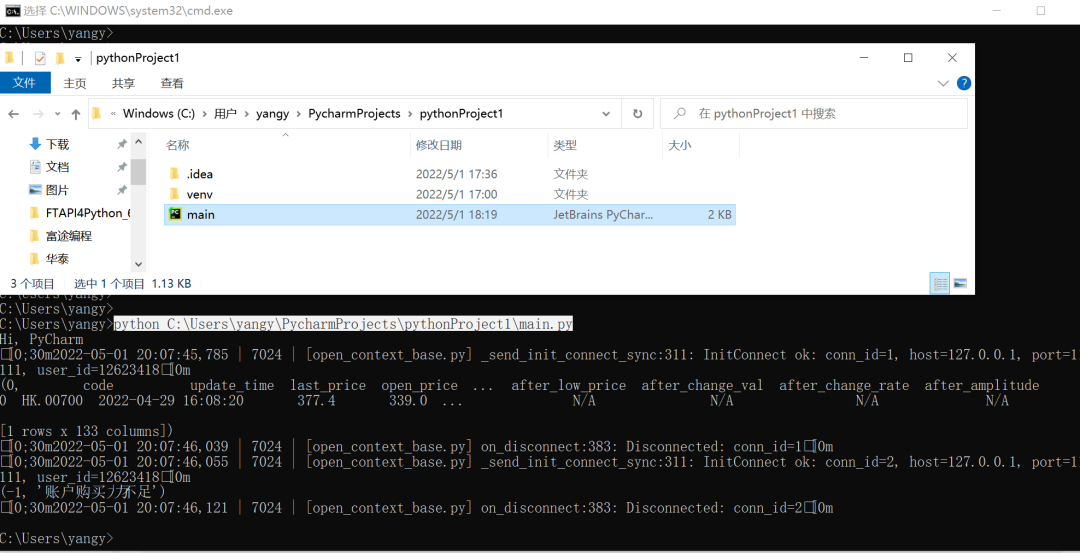This screenshot has width=1080, height=553.
Task: Open the 查看 ribbon tab
Action: (172, 83)
